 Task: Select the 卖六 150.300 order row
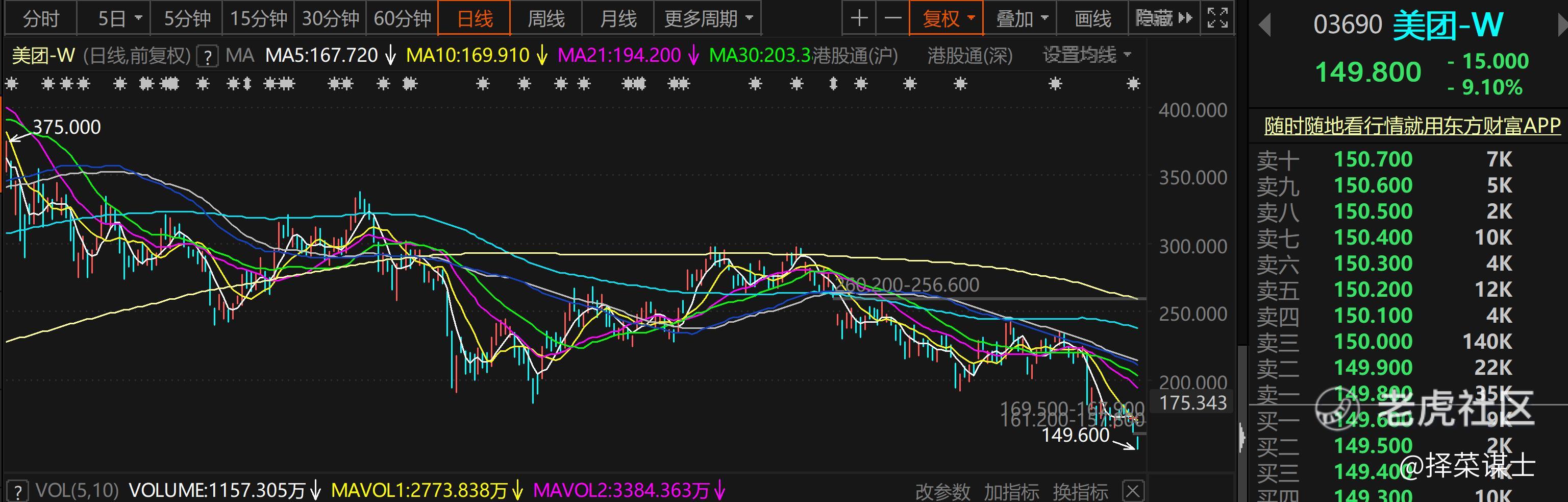coord(1408,264)
